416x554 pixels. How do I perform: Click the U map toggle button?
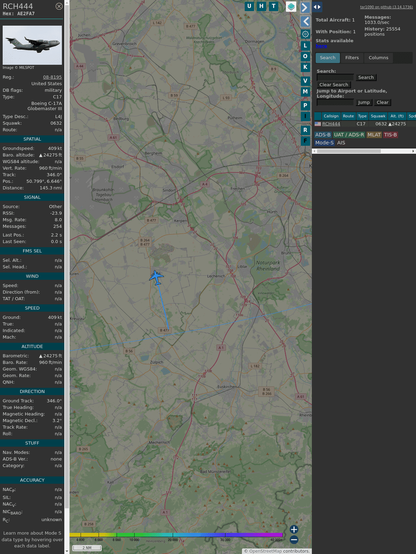[249, 6]
